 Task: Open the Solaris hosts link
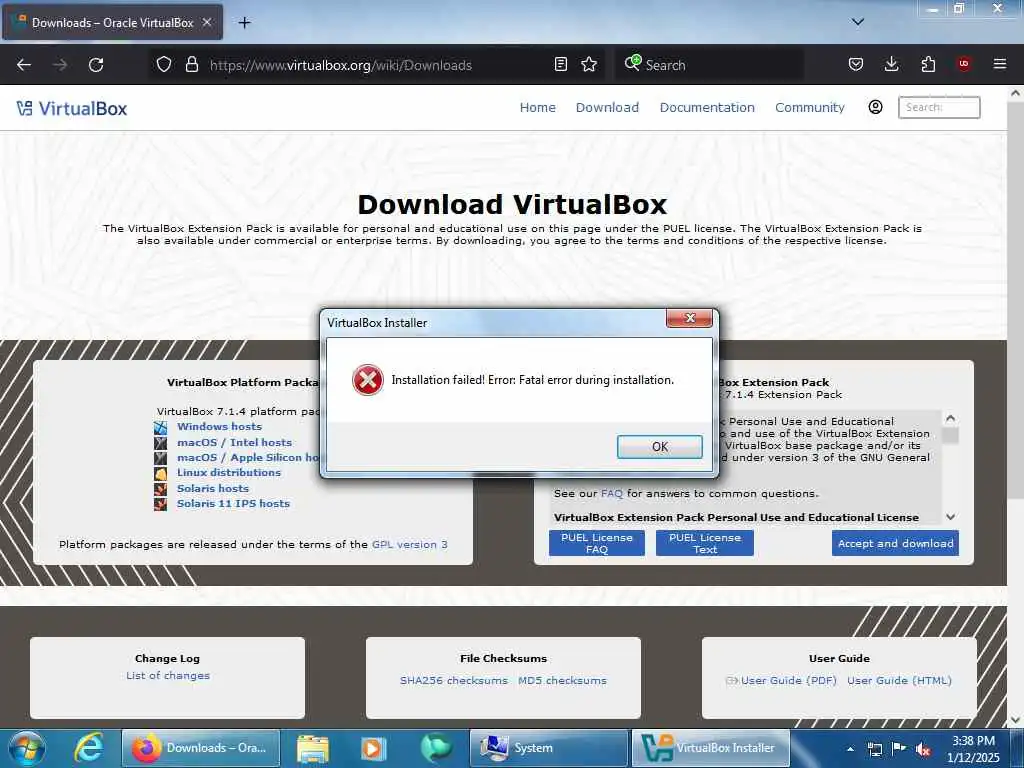point(213,488)
